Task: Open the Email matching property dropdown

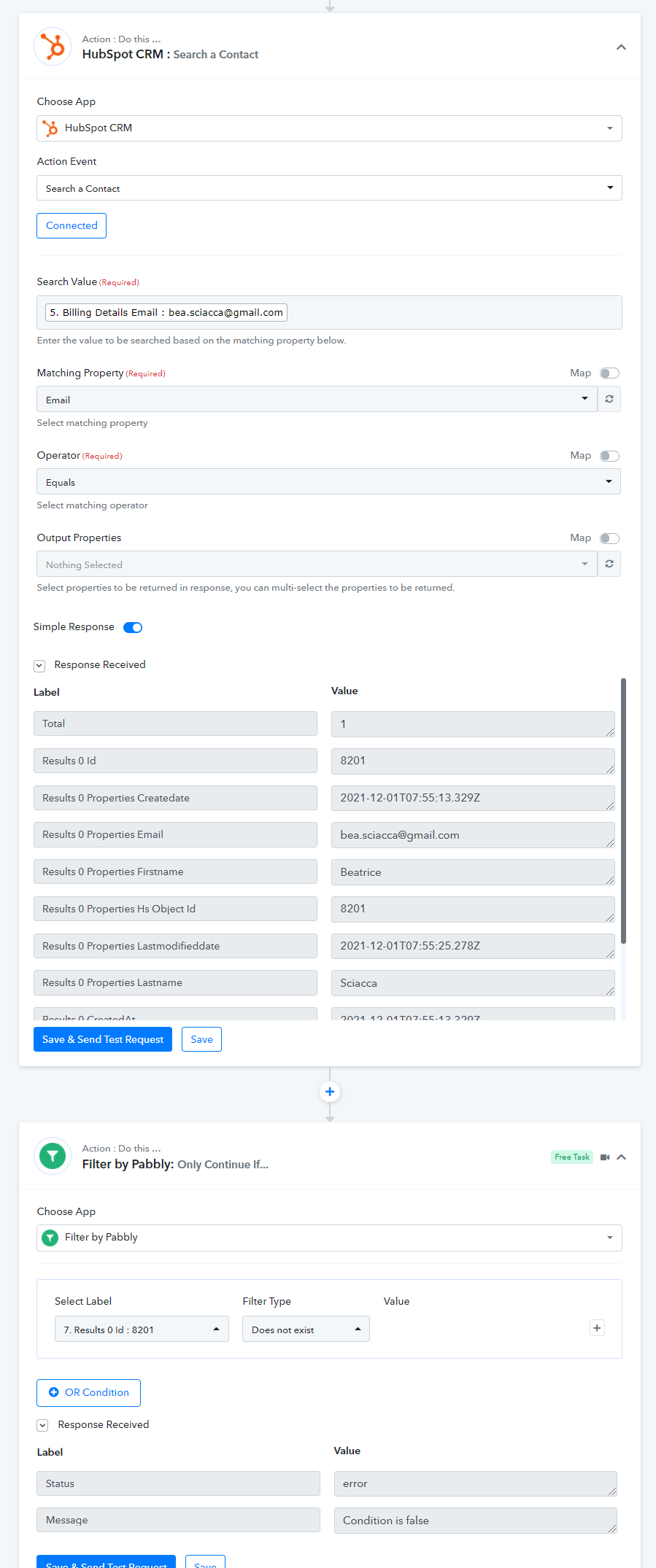Action: (x=317, y=400)
